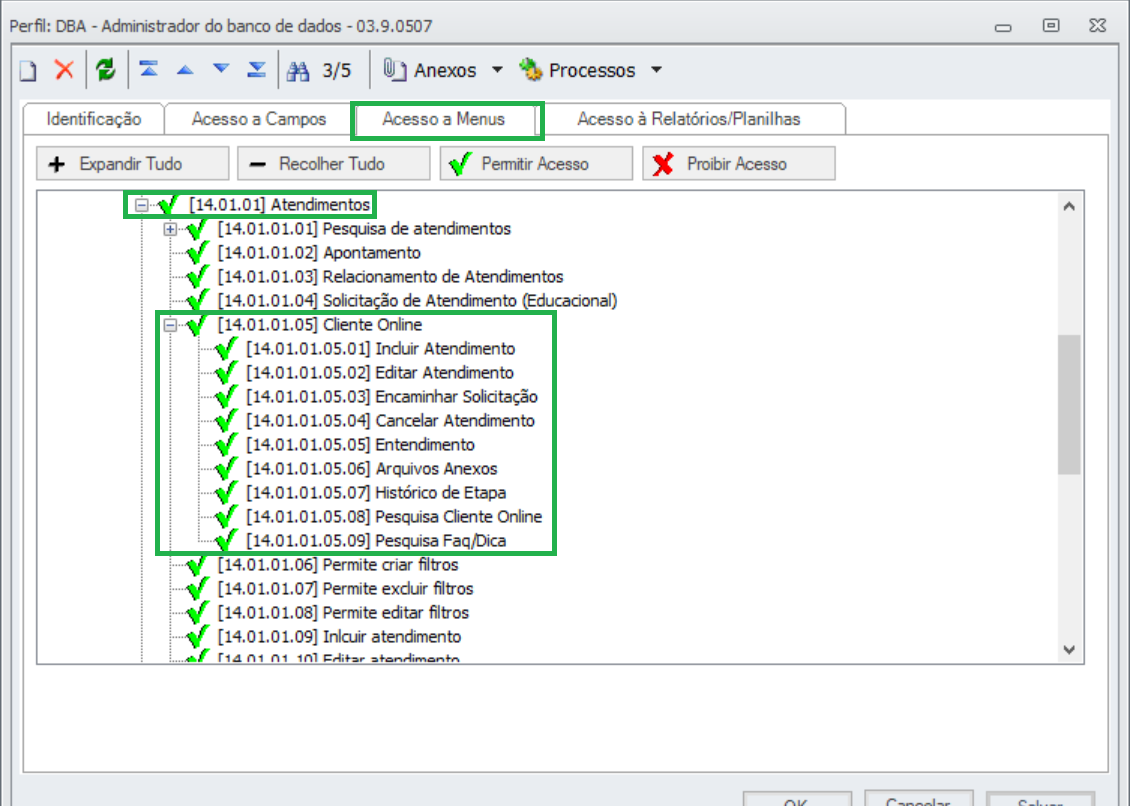This screenshot has height=806, width=1130.
Task: Select [14.01.01.05.08] Pesquisa Cliente Online row
Action: pyautogui.click(x=394, y=516)
